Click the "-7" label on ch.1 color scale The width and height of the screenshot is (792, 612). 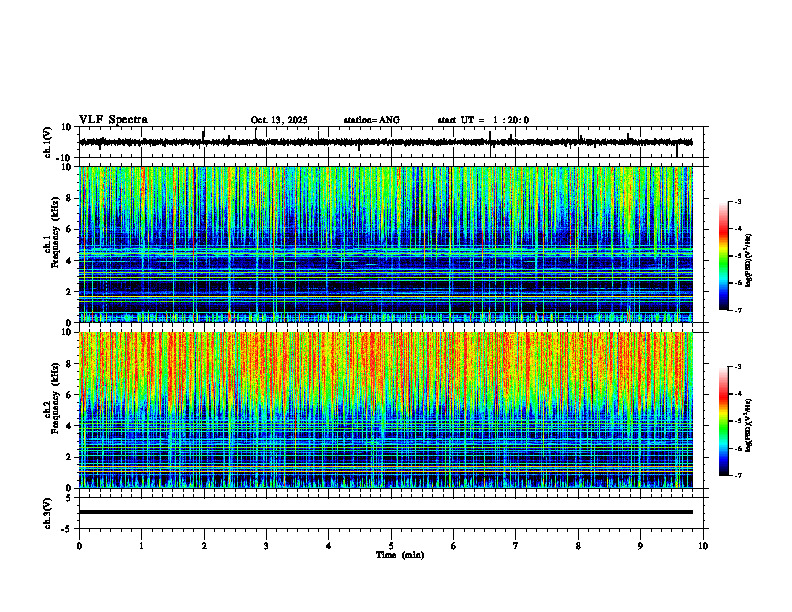coord(738,310)
